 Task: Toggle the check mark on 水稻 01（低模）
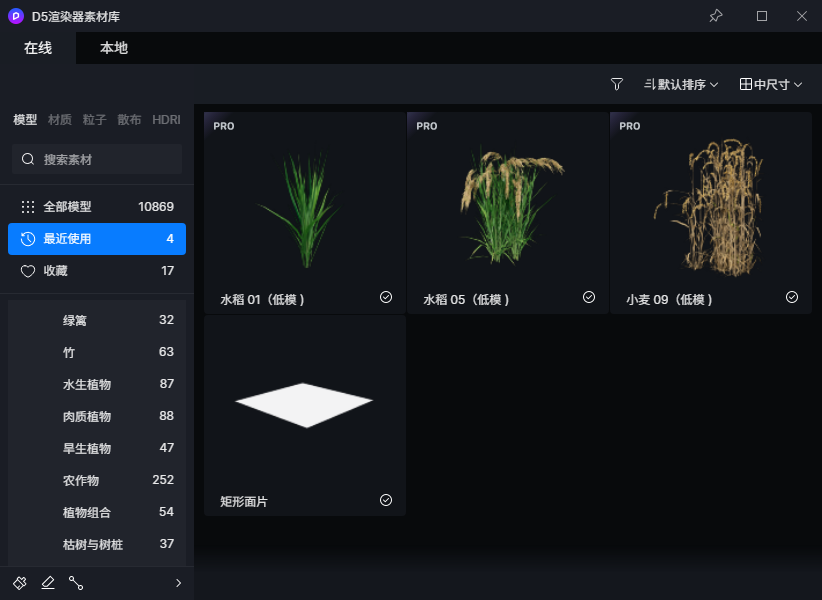coord(386,297)
